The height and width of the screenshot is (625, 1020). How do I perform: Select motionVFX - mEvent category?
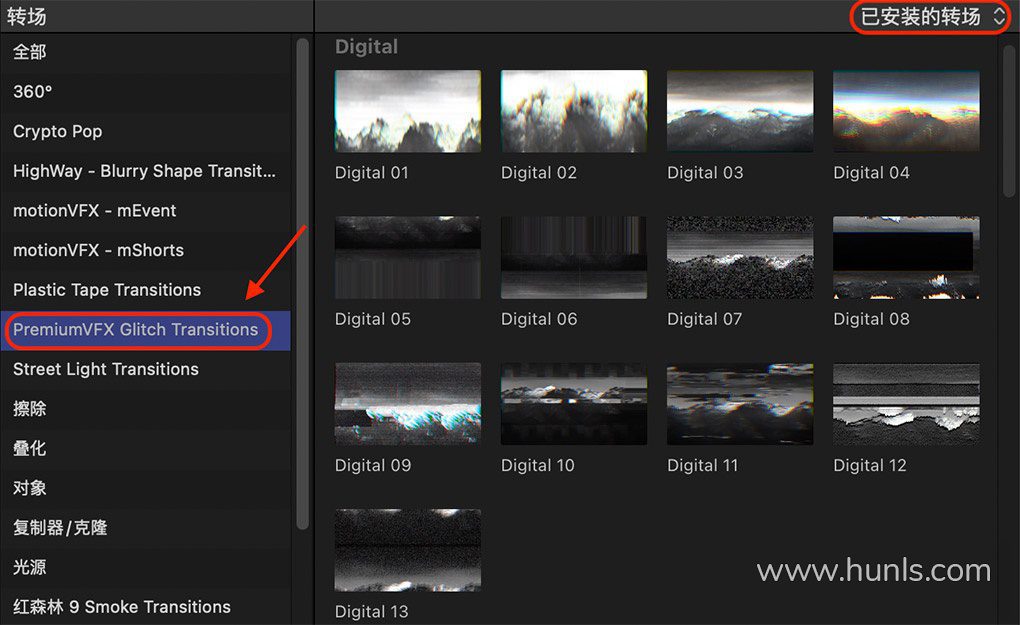click(146, 211)
